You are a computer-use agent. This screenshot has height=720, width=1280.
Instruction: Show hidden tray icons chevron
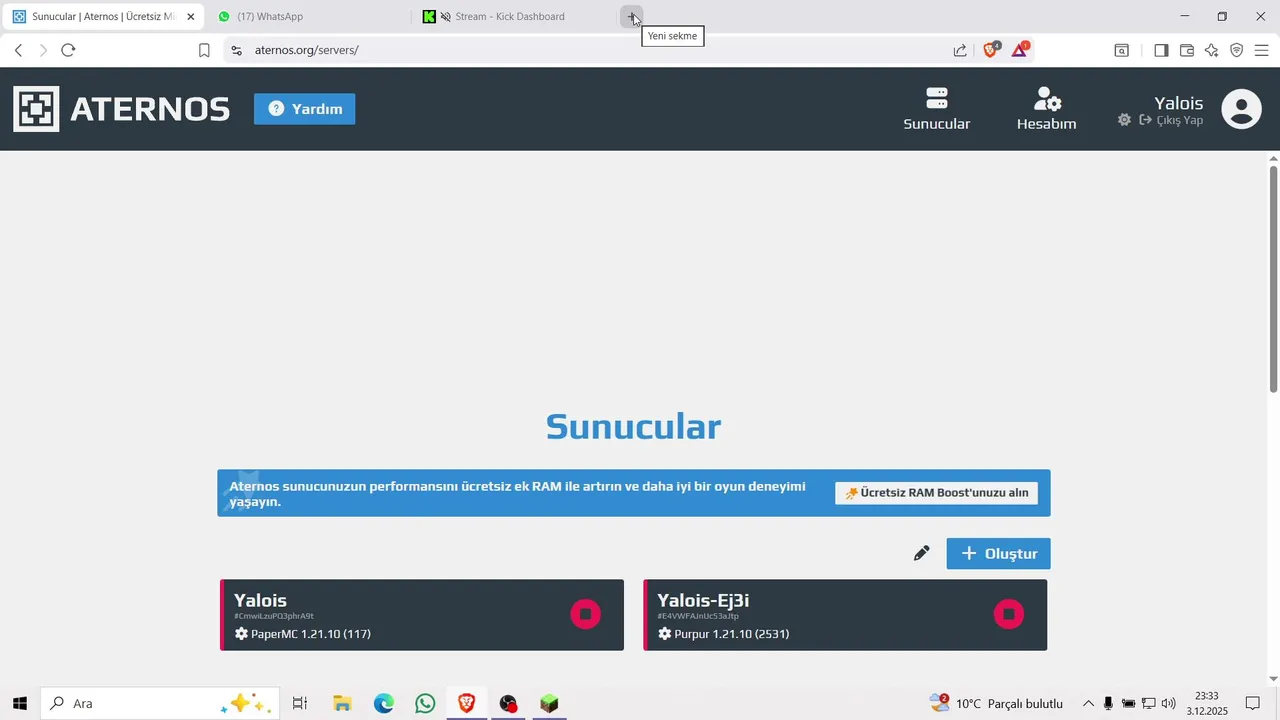coord(1089,703)
